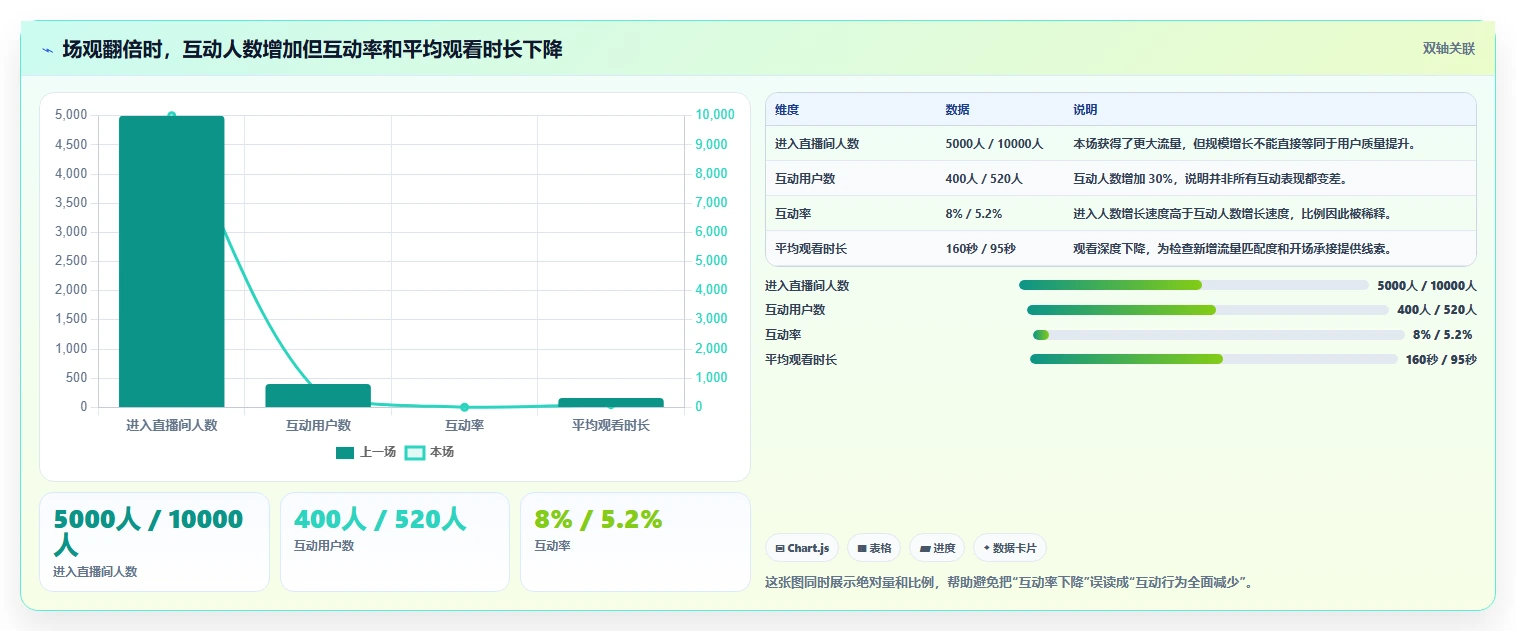
Task: Click the 平均观看时长 bar in the chart
Action: coord(610,402)
